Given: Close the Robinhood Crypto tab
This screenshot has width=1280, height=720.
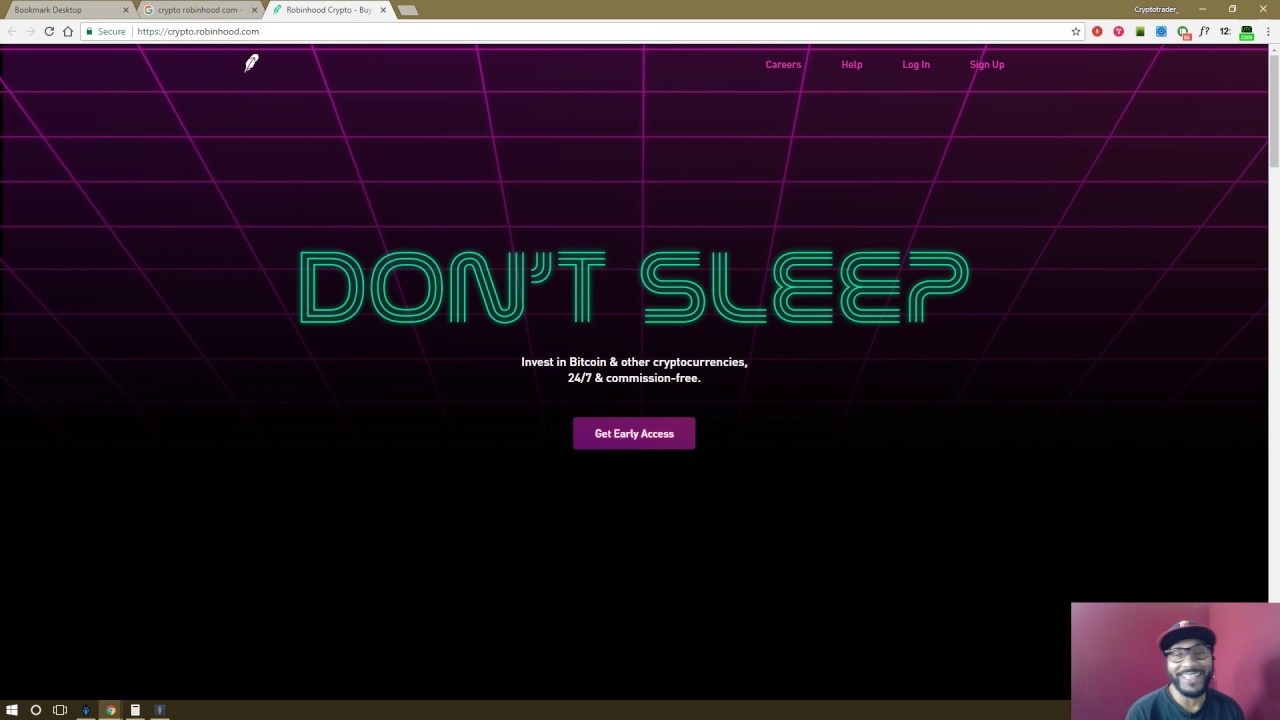Looking at the screenshot, I should tap(383, 10).
